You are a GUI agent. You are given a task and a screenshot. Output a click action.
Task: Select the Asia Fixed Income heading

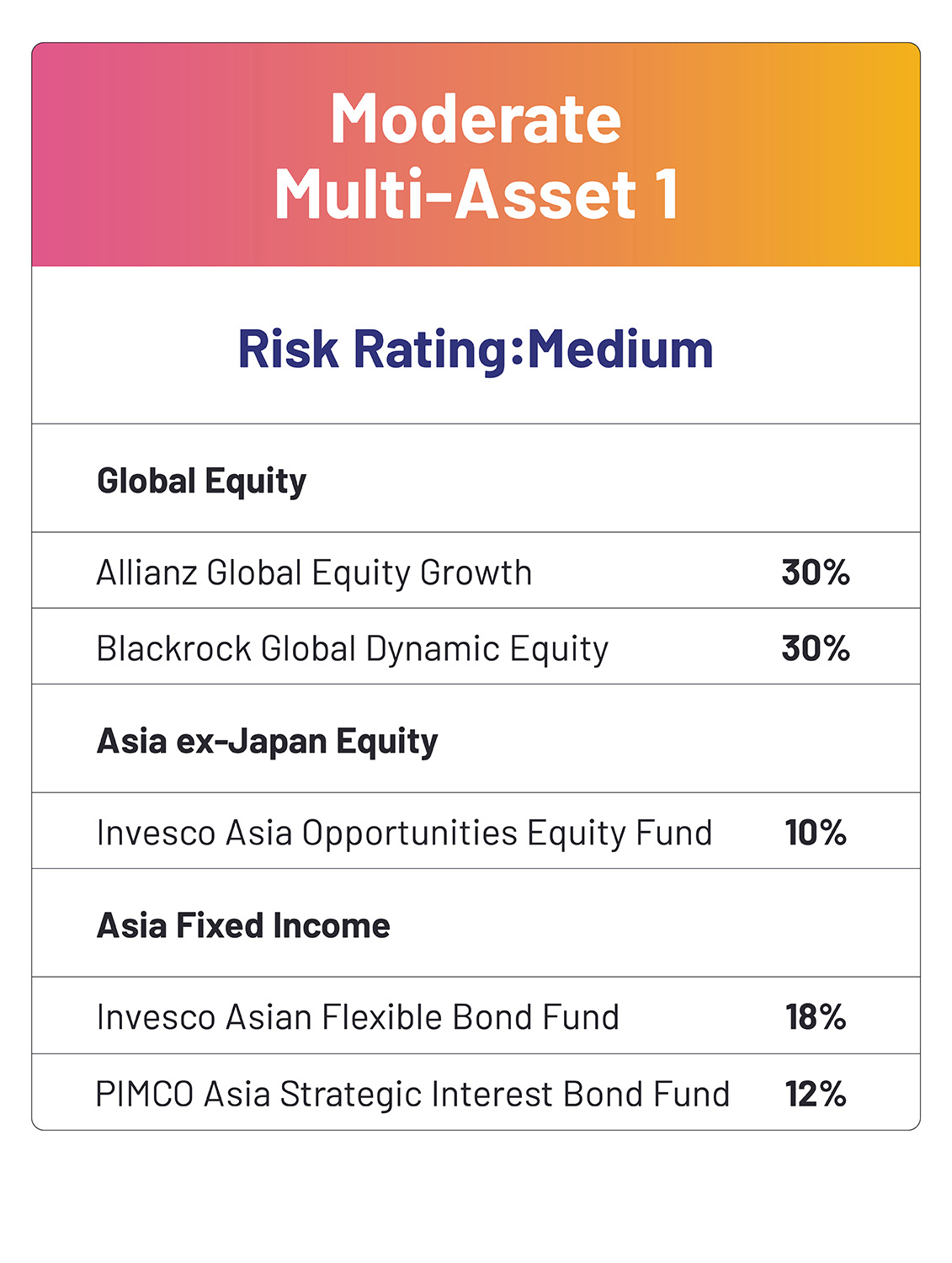[x=243, y=925]
